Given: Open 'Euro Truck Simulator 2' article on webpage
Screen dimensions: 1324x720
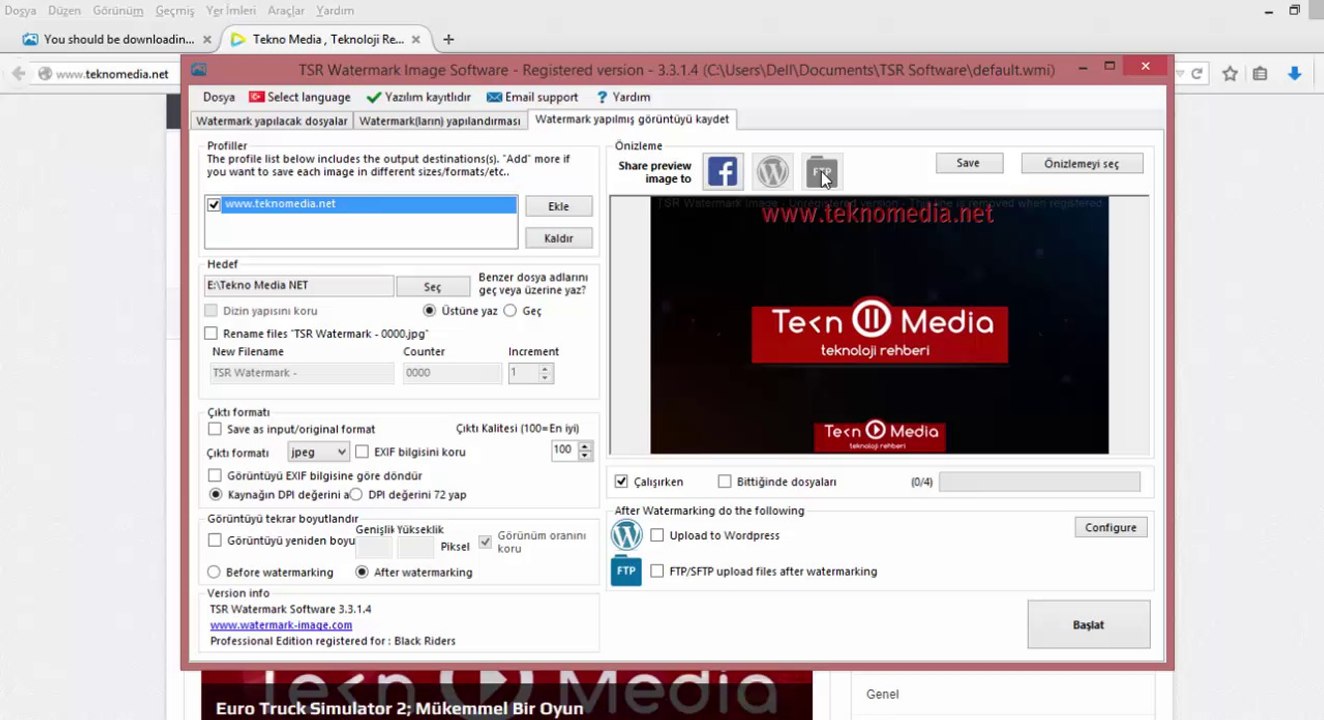Looking at the screenshot, I should click(x=400, y=709).
